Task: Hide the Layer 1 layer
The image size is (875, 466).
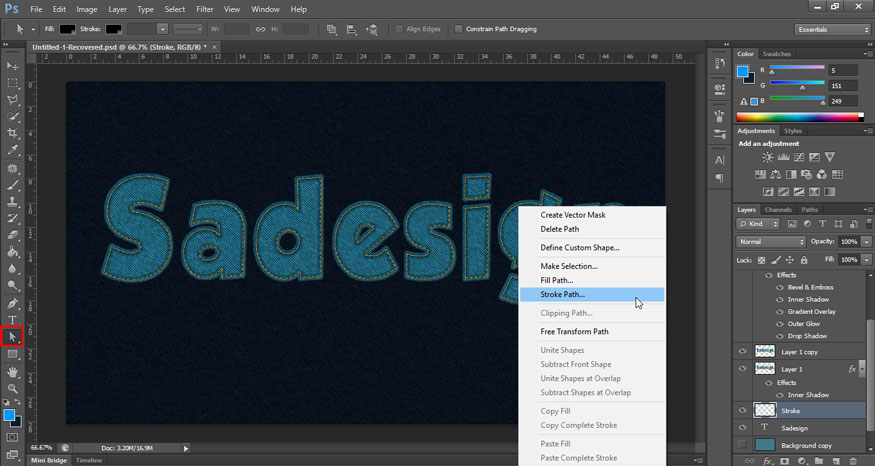Action: click(x=742, y=369)
